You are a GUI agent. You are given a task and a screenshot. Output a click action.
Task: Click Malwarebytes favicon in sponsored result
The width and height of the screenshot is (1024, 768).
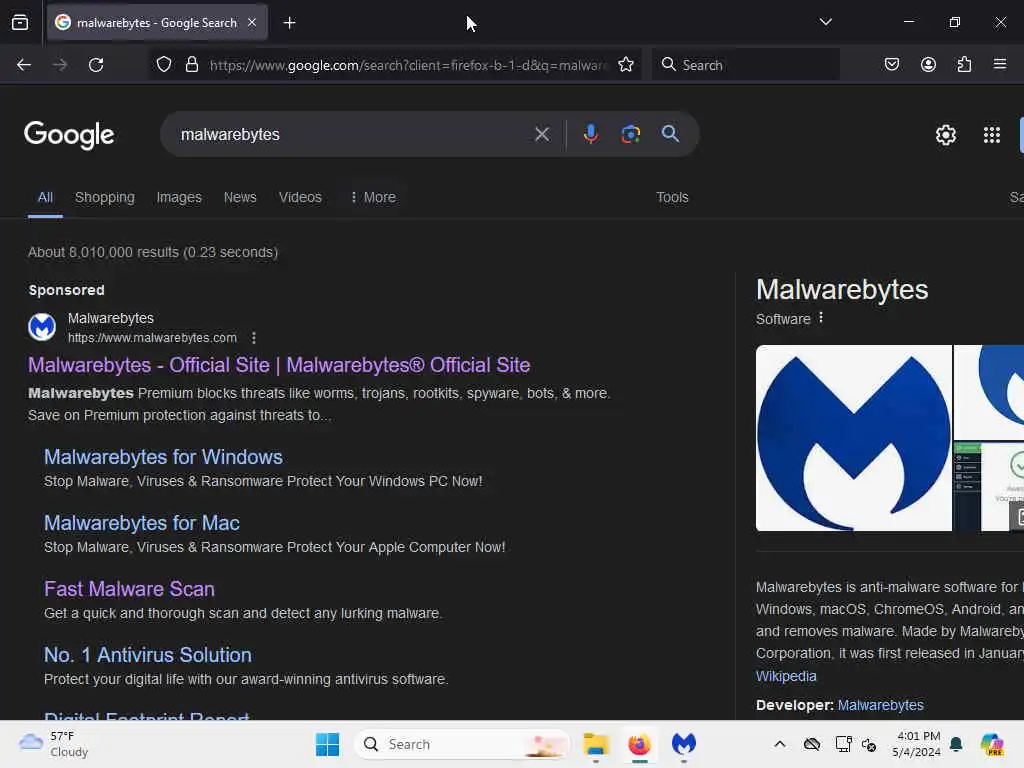point(42,327)
